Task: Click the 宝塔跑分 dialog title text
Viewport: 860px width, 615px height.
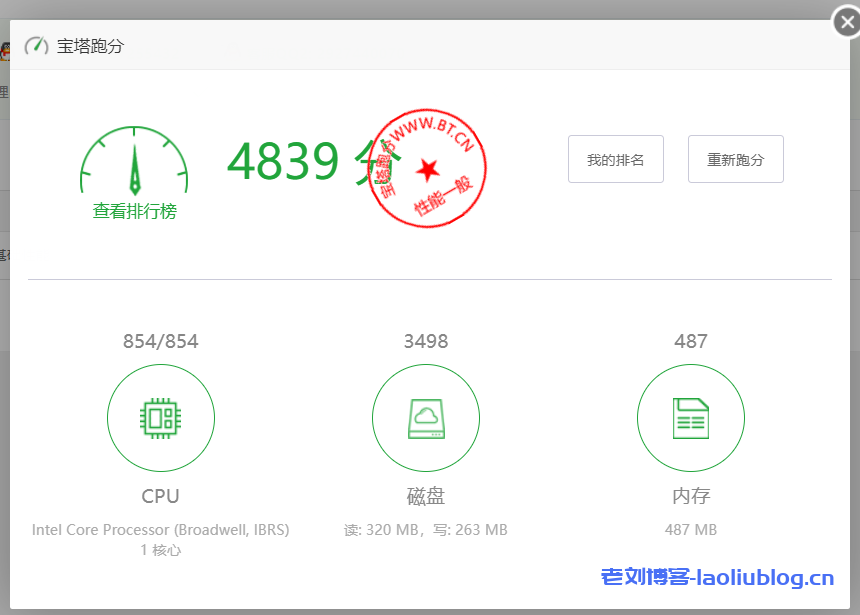Action: coord(90,46)
